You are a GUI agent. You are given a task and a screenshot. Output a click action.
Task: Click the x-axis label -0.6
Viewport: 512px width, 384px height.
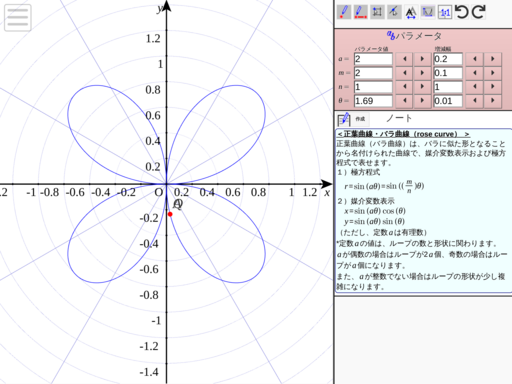75,192
